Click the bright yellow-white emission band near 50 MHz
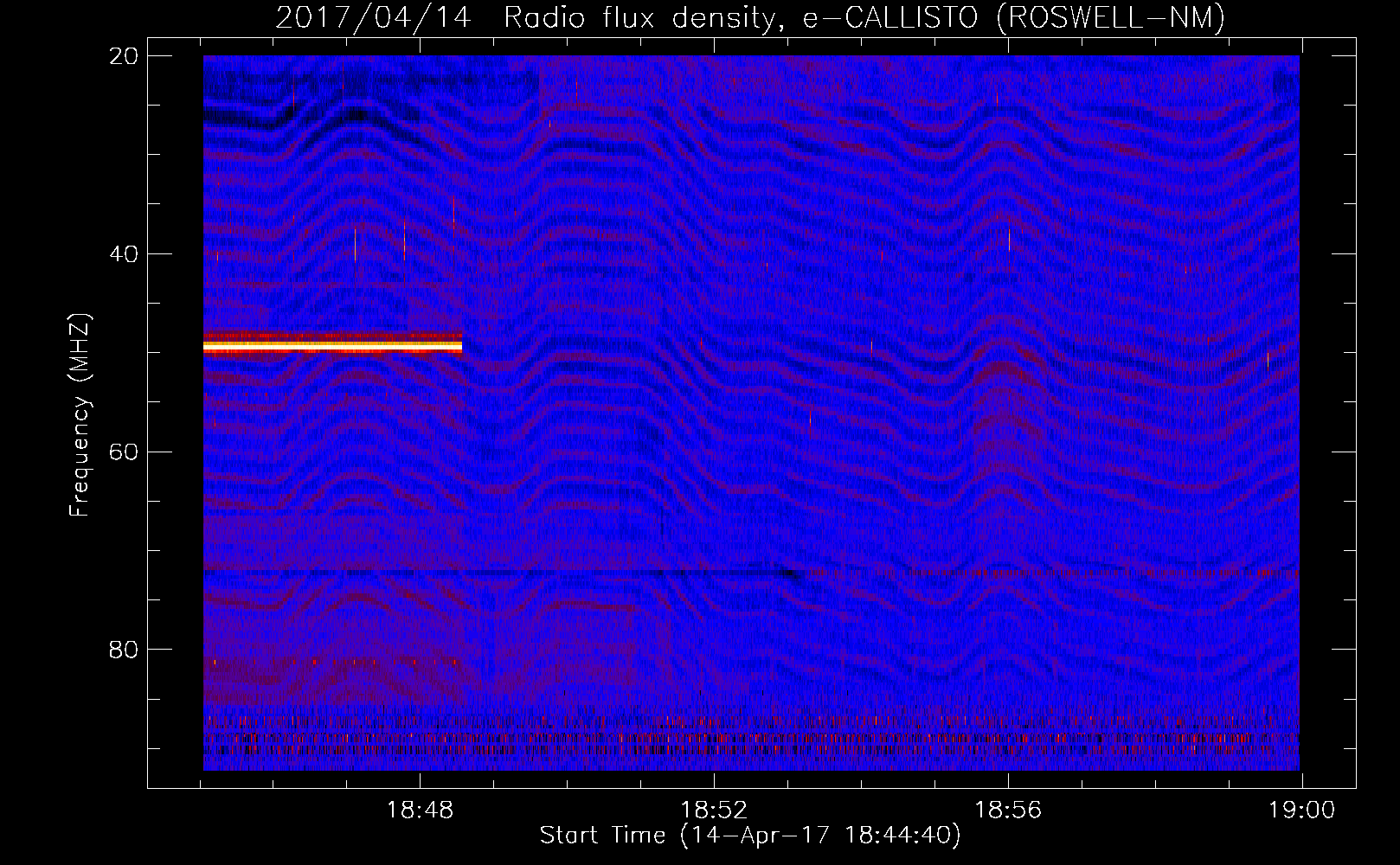The height and width of the screenshot is (865, 1400). click(332, 346)
